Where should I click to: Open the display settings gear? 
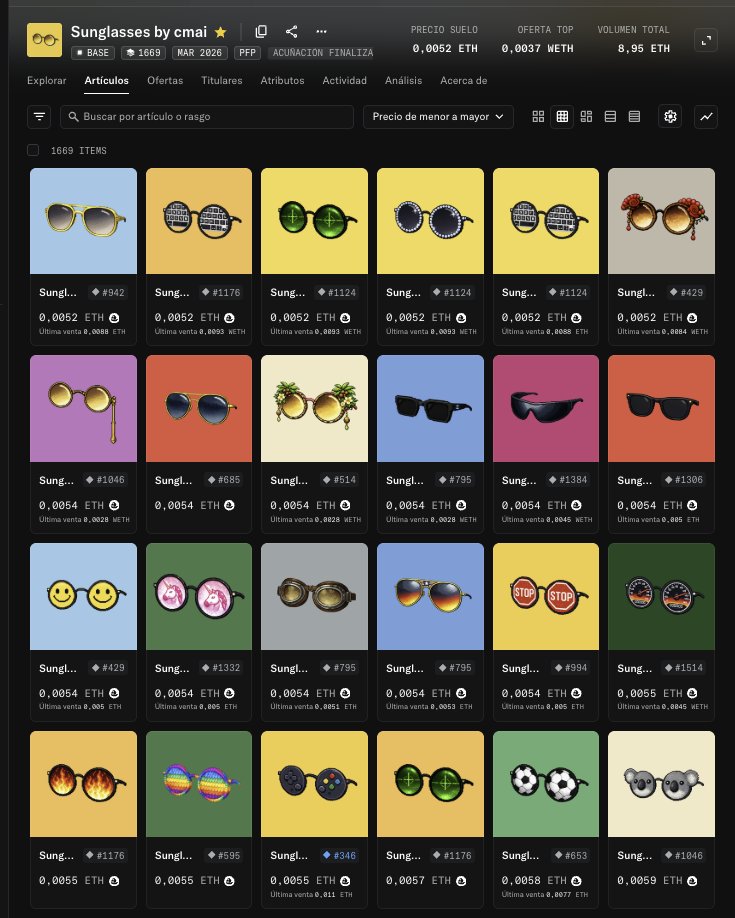coord(670,117)
